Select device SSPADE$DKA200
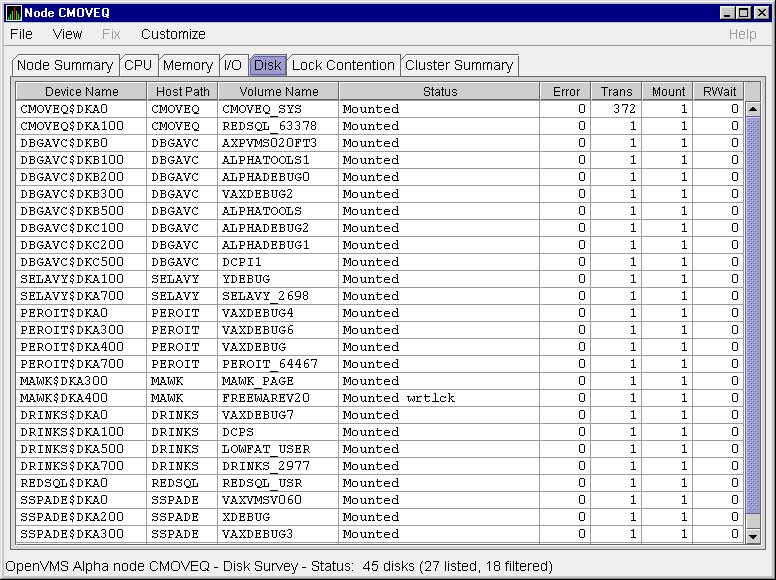Screen dimensions: 776x580 coord(72,517)
